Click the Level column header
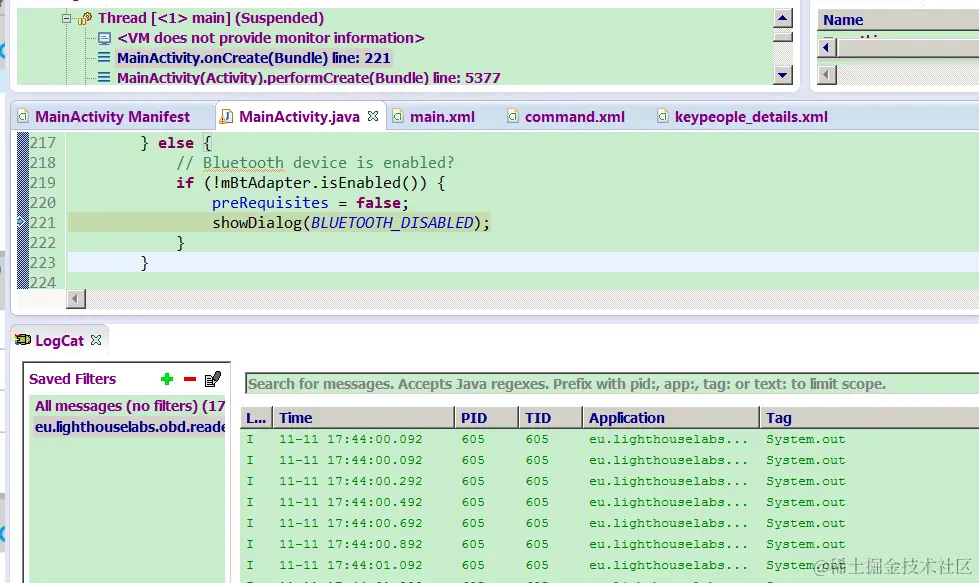This screenshot has height=583, width=979. click(x=257, y=418)
